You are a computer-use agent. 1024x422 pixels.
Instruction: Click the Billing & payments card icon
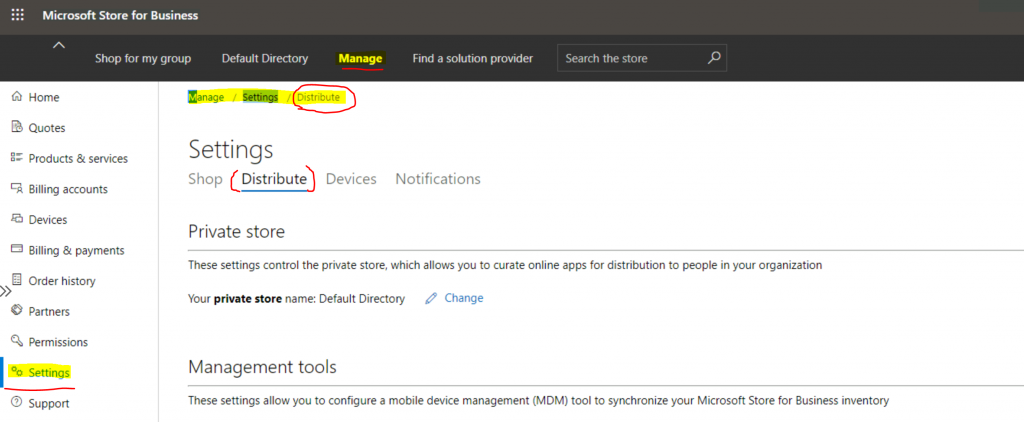point(17,250)
